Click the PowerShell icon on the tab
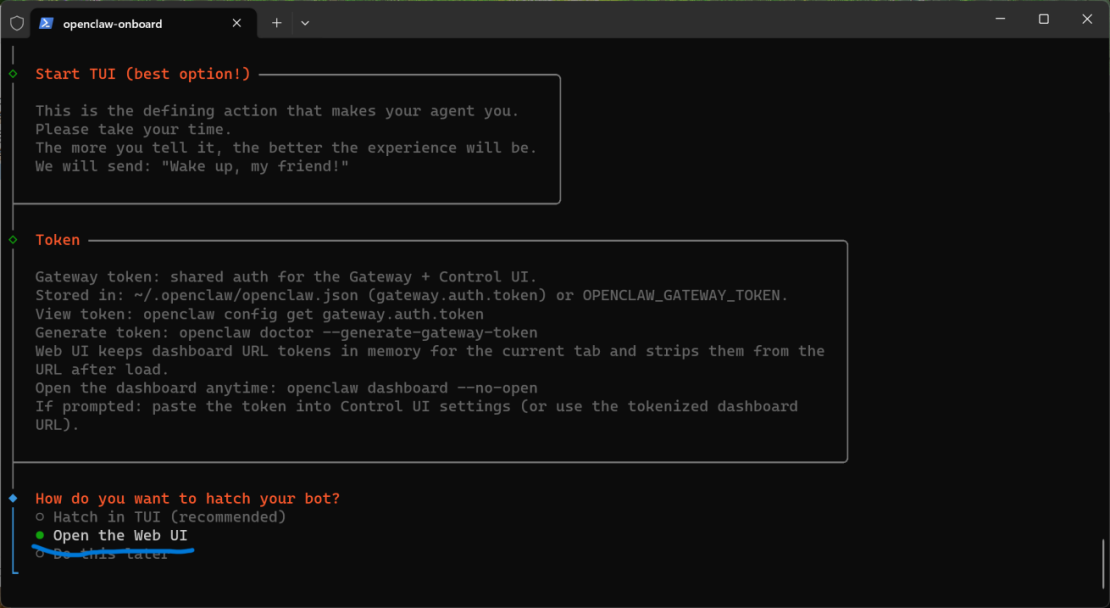The image size is (1110, 608). point(46,23)
